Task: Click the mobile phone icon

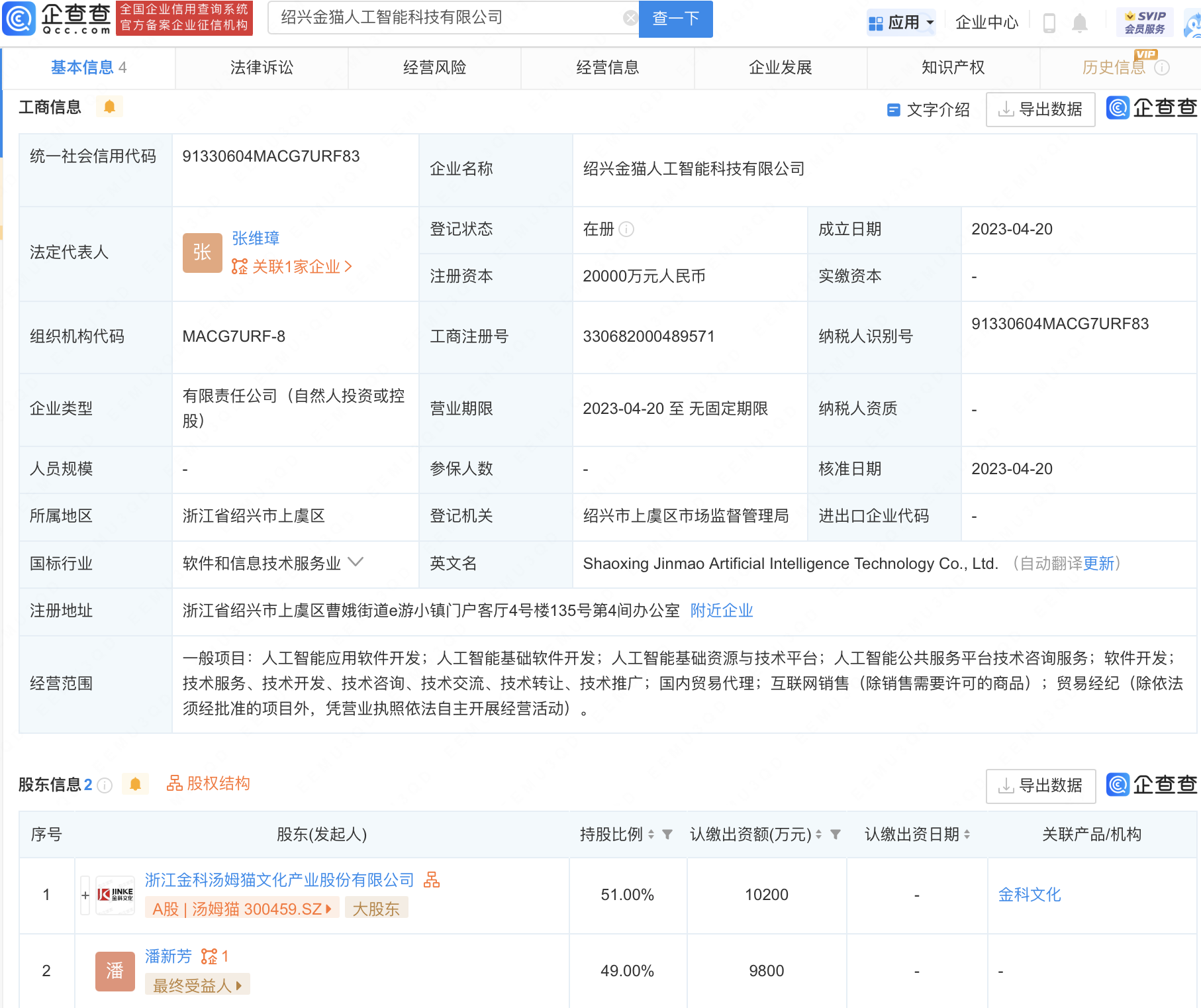Action: (x=1049, y=23)
